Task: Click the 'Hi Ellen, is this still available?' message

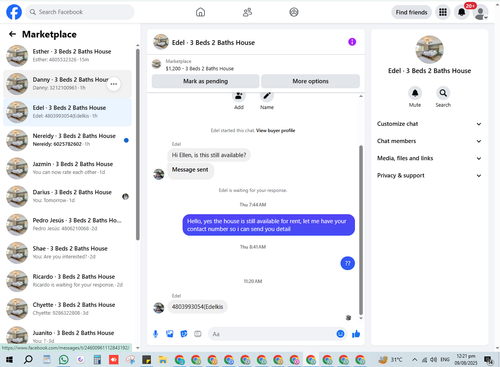Action: 209,155
